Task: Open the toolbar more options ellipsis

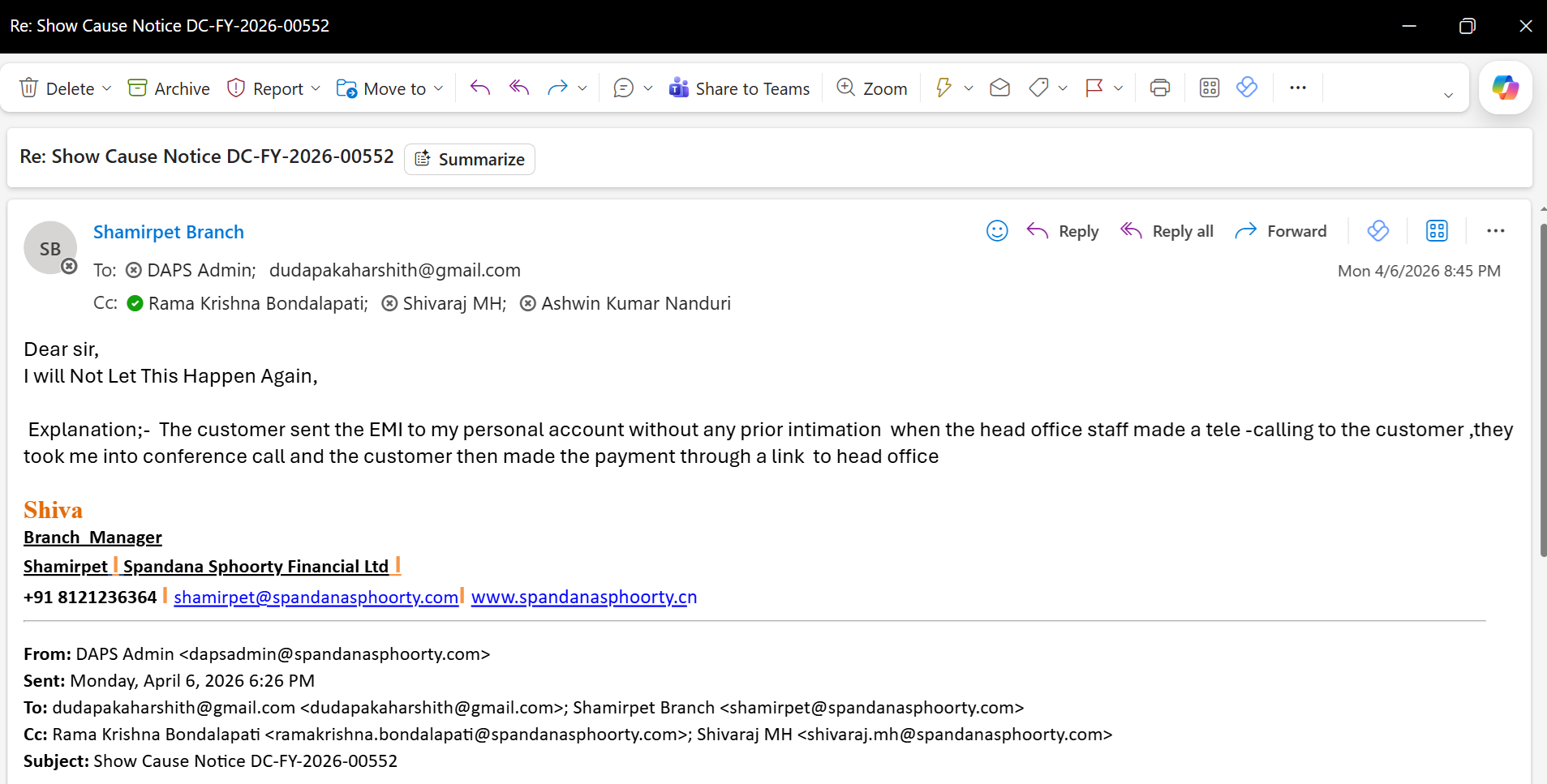Action: [x=1297, y=88]
